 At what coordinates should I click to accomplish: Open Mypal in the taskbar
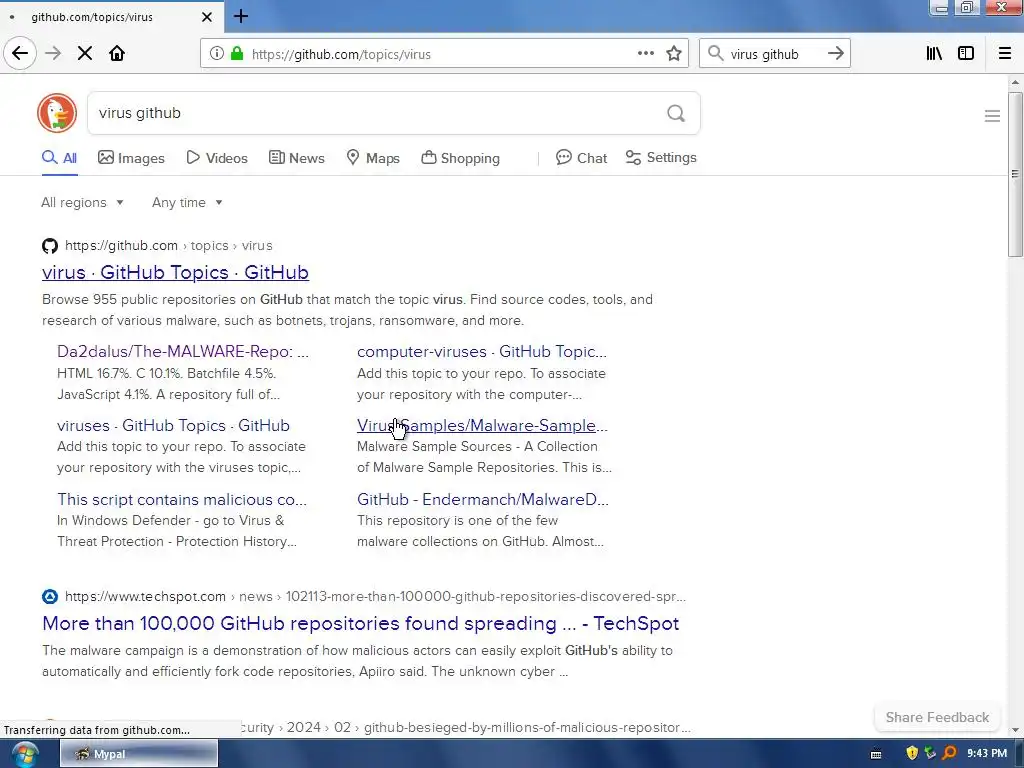coord(139,754)
